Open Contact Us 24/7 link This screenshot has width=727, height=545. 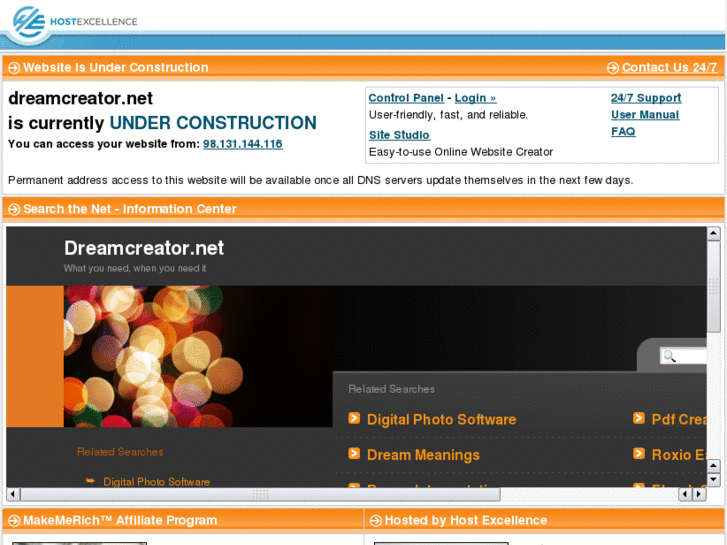click(x=670, y=68)
